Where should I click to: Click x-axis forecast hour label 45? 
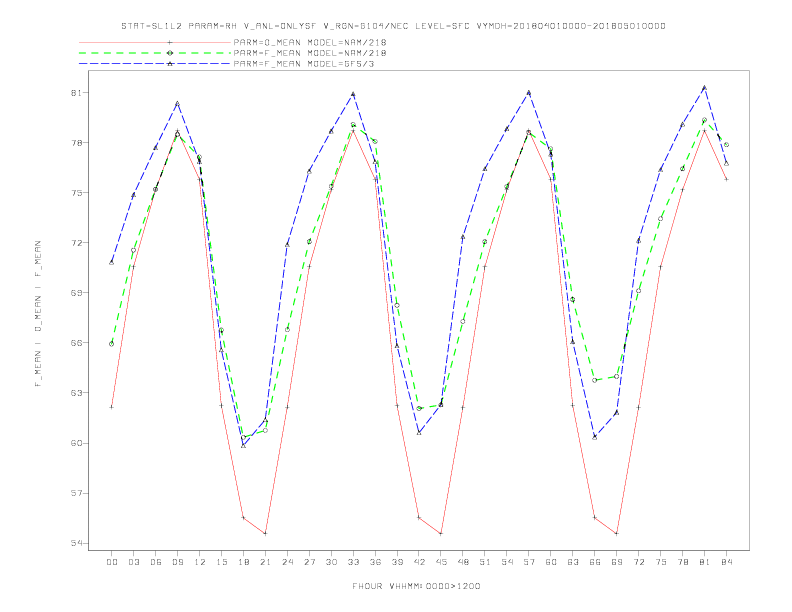pos(441,562)
